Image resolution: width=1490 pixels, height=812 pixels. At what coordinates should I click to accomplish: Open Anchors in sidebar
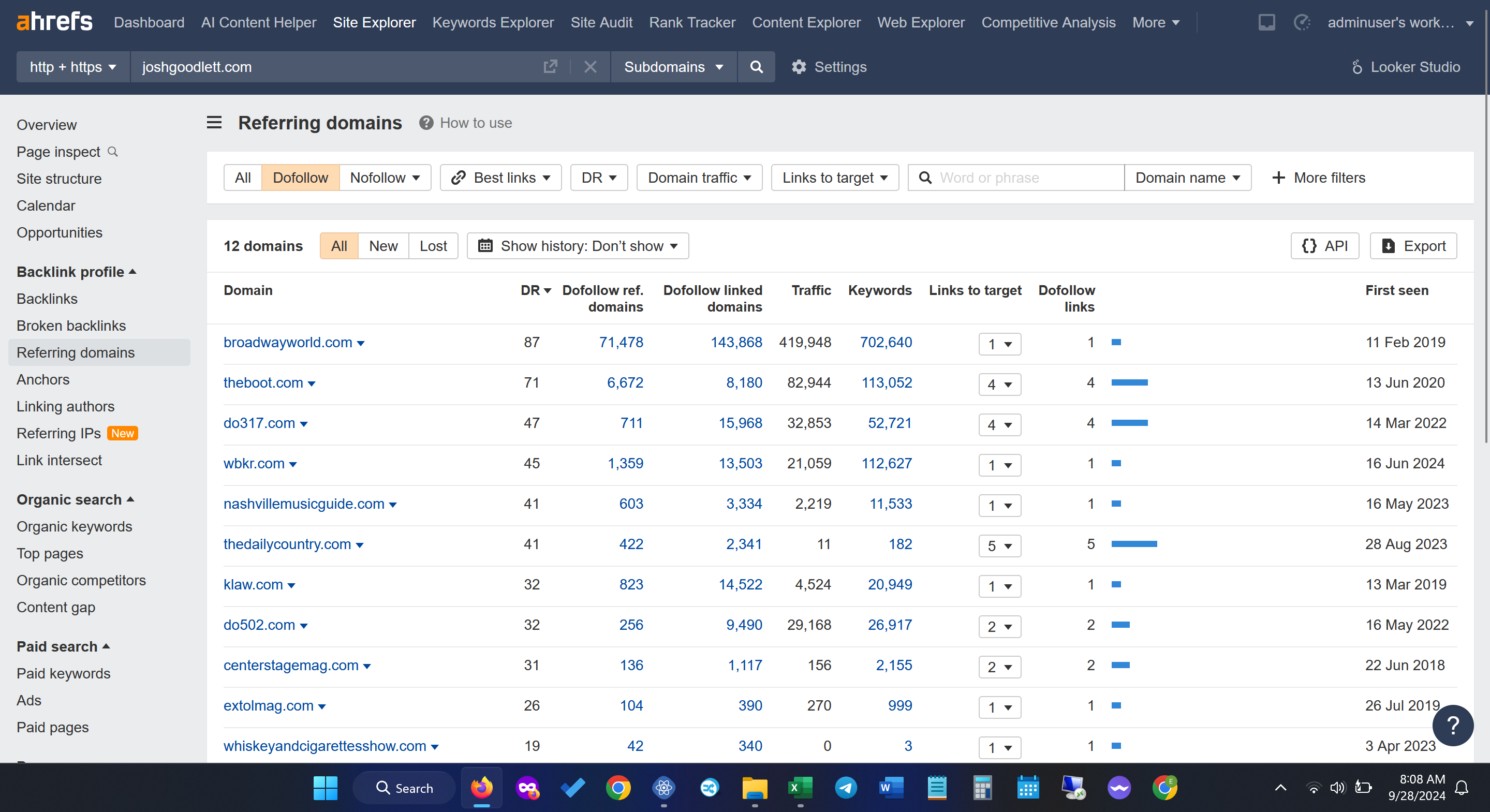(43, 379)
